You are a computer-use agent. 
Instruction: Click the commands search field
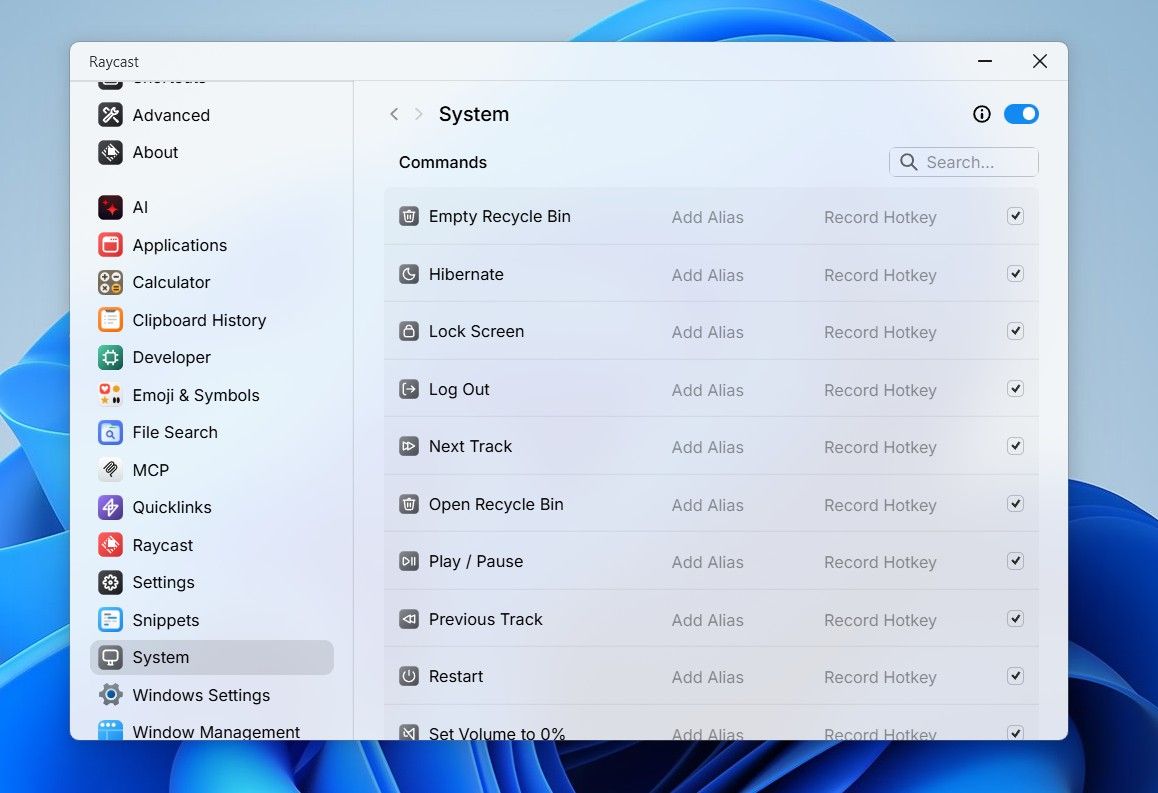(x=963, y=161)
